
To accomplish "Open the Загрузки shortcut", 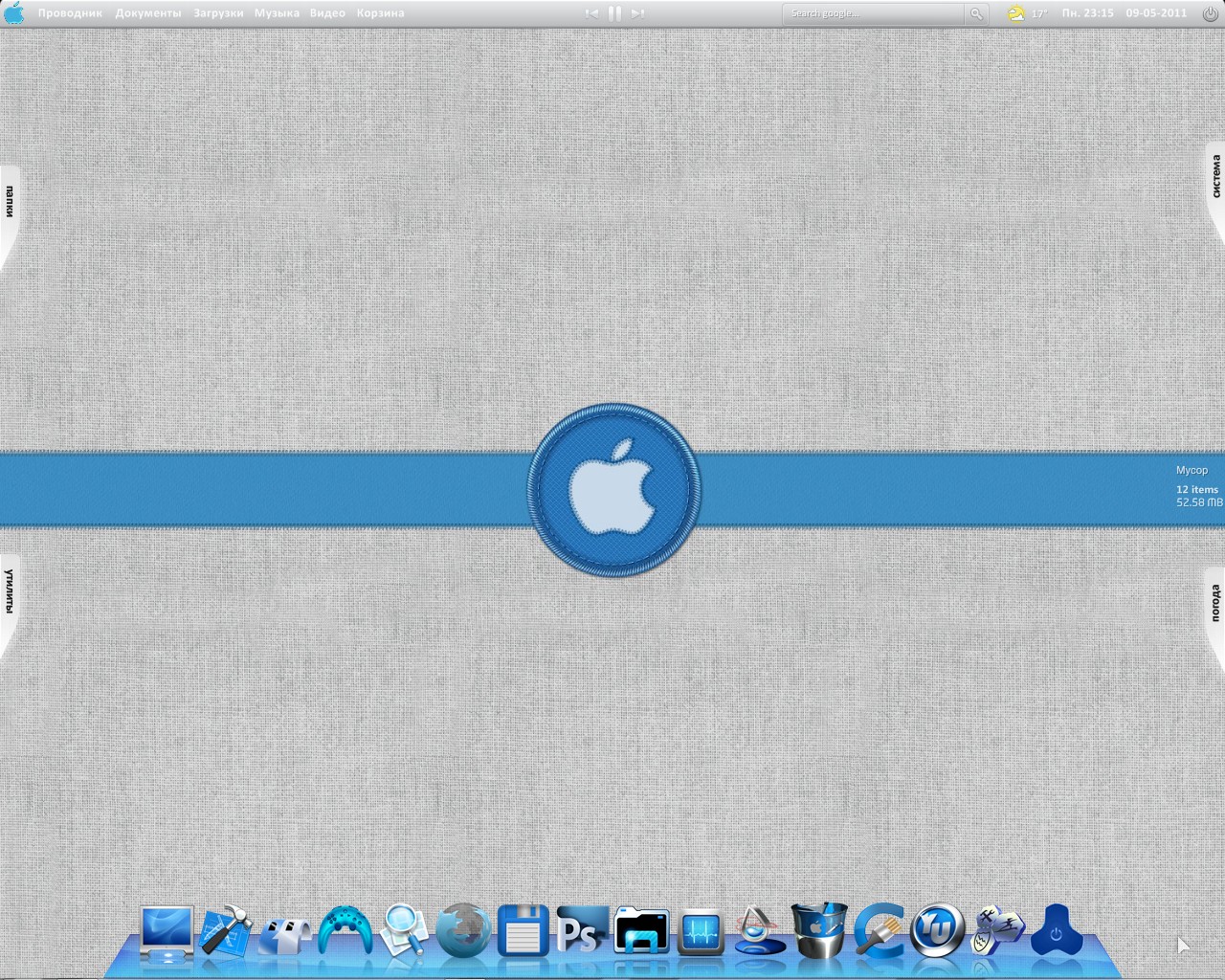I will click(218, 13).
